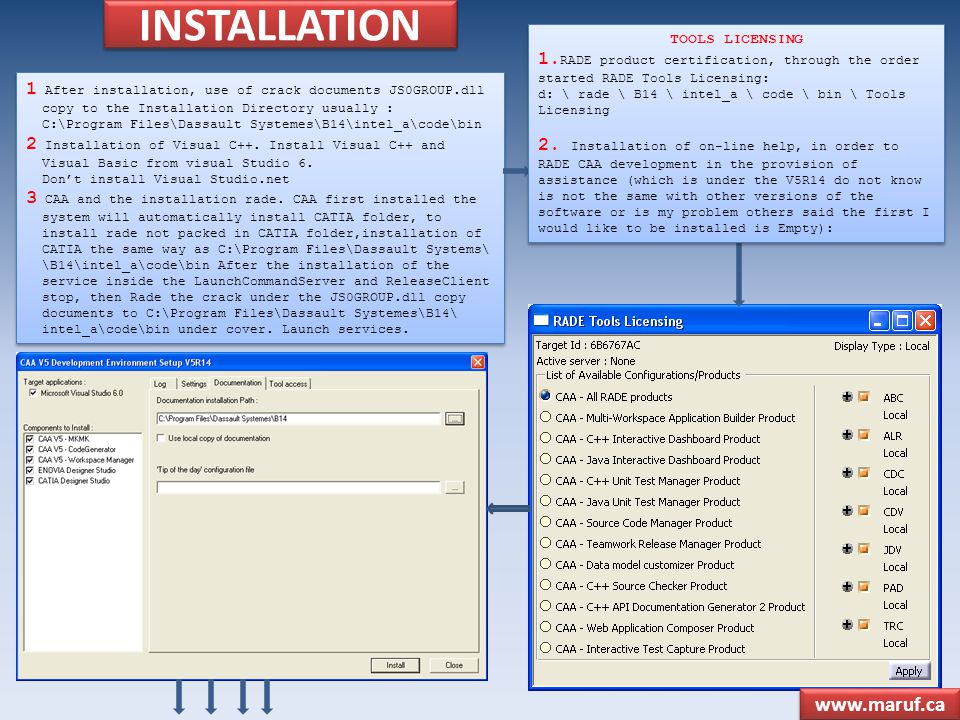This screenshot has height=720, width=960.
Task: Browse for the documentation installation path
Action: tap(454, 419)
